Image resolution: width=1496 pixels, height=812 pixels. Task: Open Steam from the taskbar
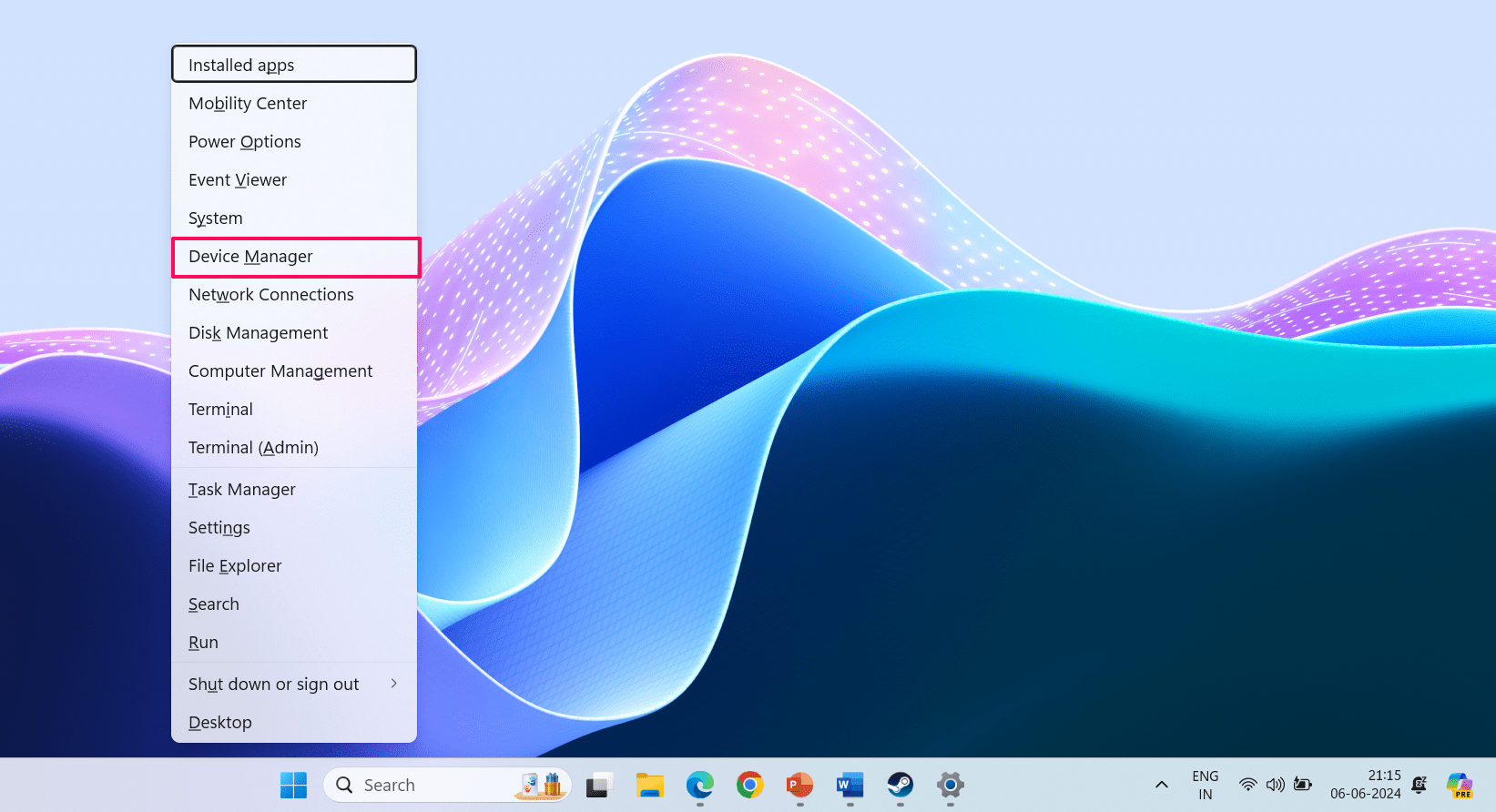pos(900,785)
